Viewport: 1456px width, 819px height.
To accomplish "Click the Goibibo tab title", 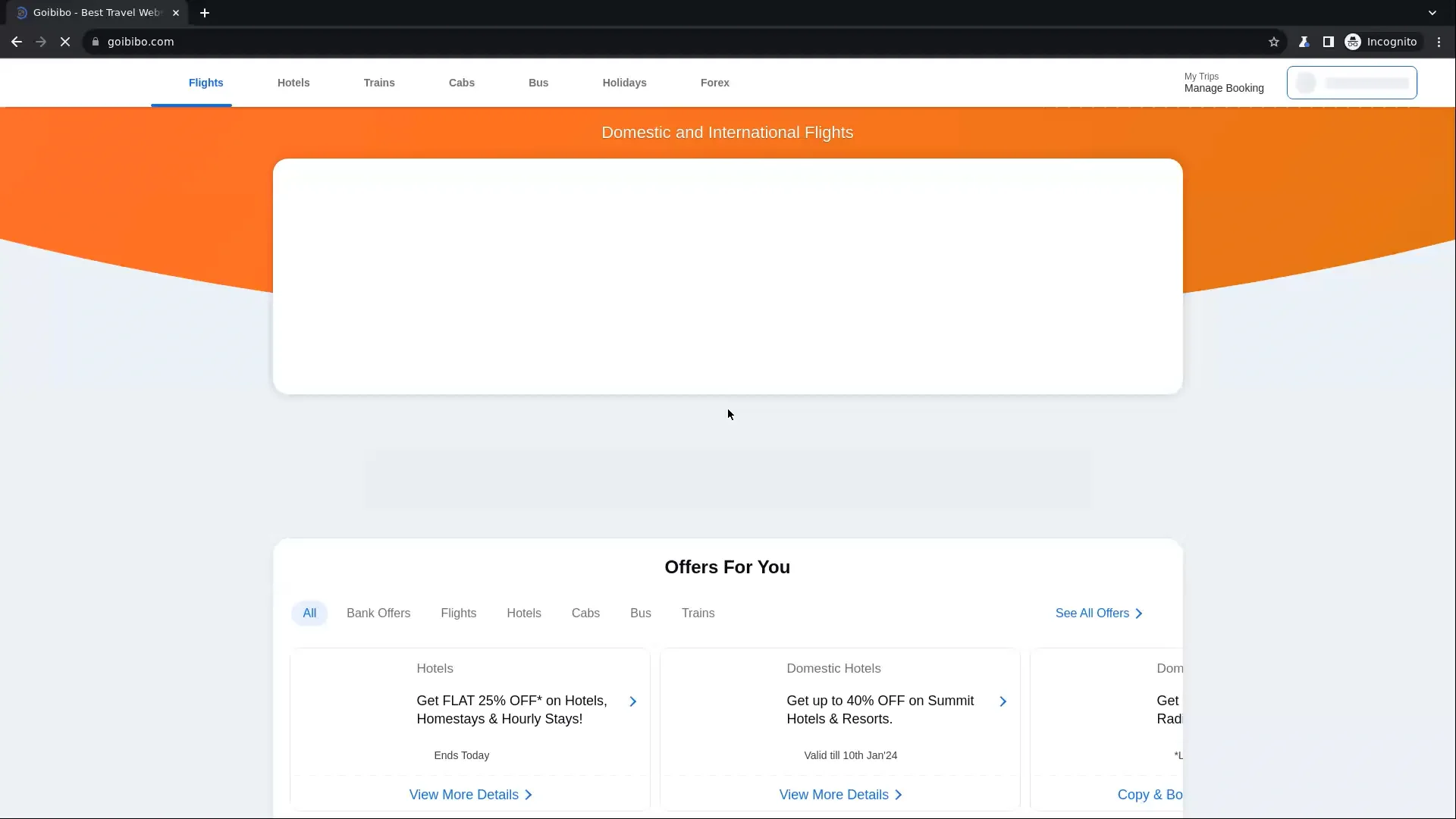I will 97,13.
